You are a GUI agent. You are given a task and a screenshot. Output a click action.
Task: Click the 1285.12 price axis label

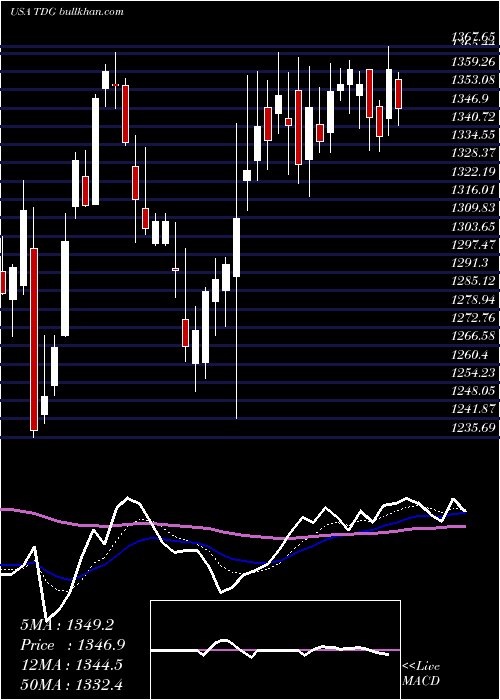(473, 281)
